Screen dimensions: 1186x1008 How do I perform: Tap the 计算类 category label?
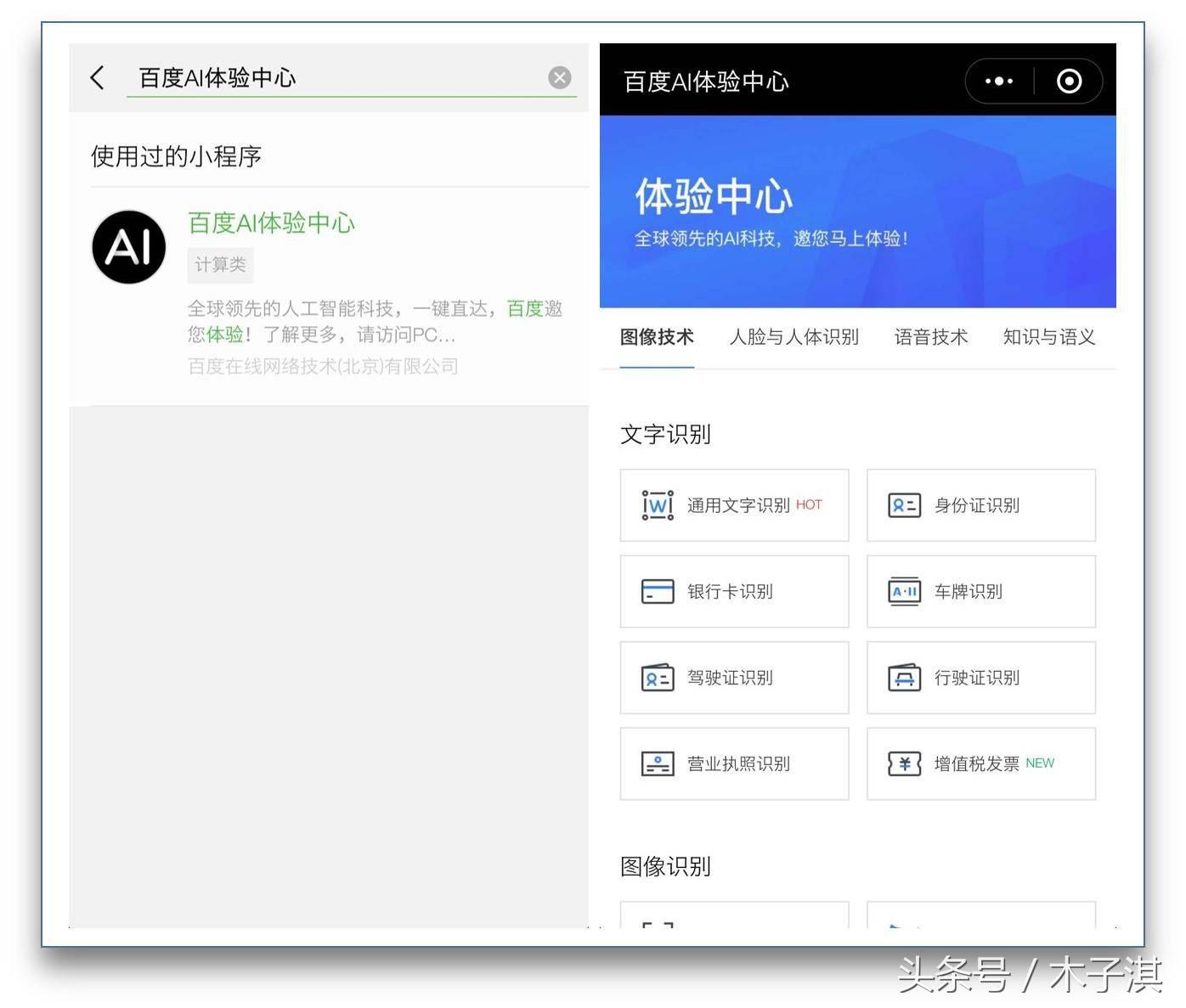219,264
